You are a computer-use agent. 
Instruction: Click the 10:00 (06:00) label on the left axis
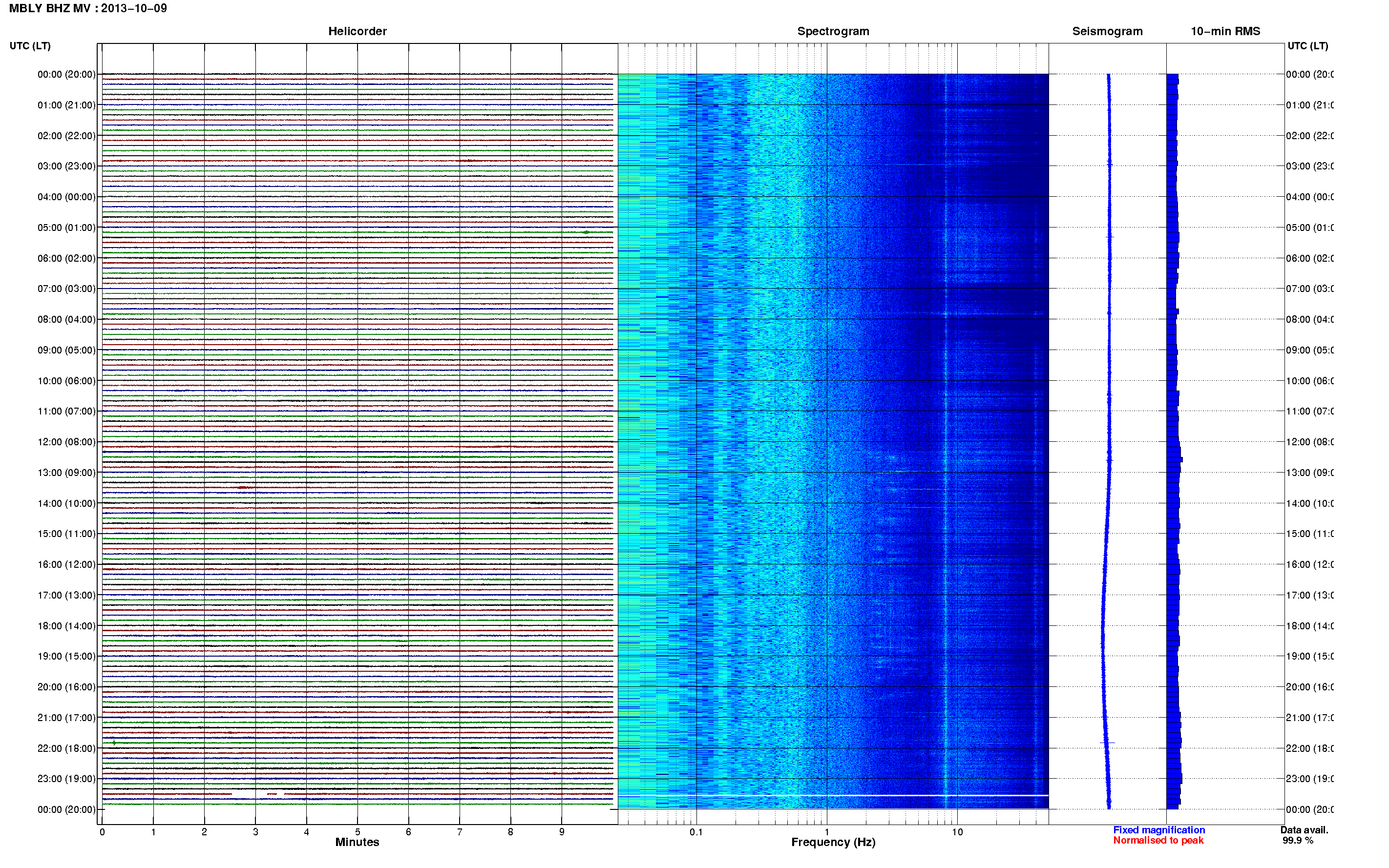pyautogui.click(x=66, y=381)
